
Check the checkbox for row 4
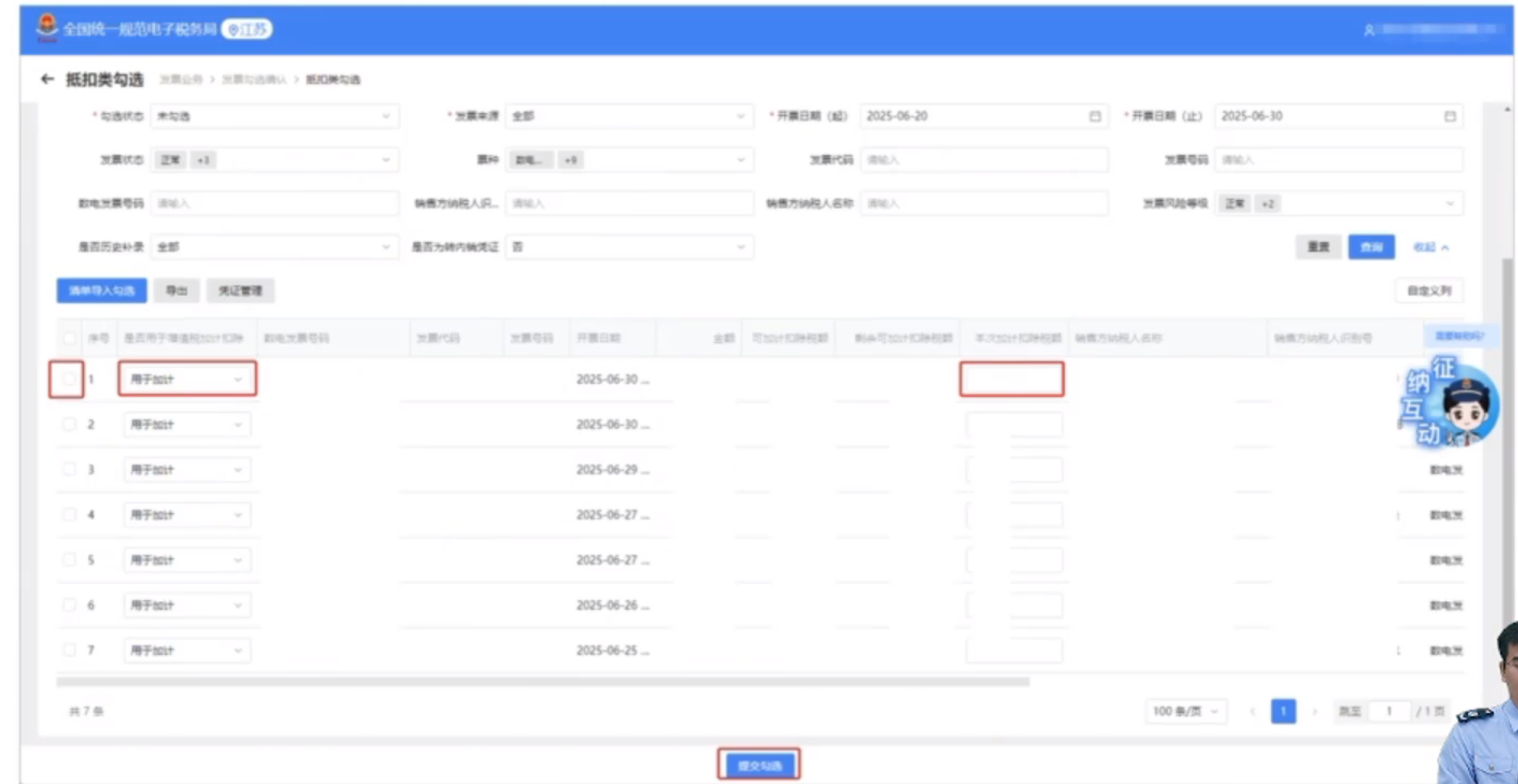69,515
